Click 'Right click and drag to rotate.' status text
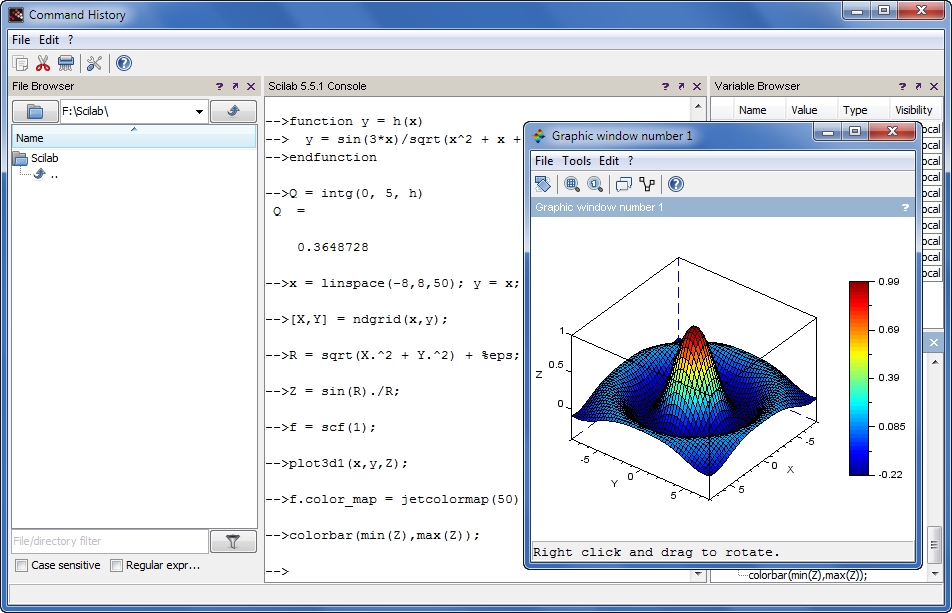This screenshot has width=952, height=613. coord(656,552)
